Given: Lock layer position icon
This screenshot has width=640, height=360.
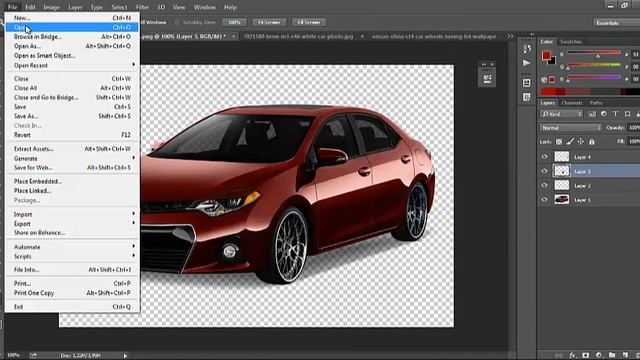Looking at the screenshot, I should click(x=580, y=142).
